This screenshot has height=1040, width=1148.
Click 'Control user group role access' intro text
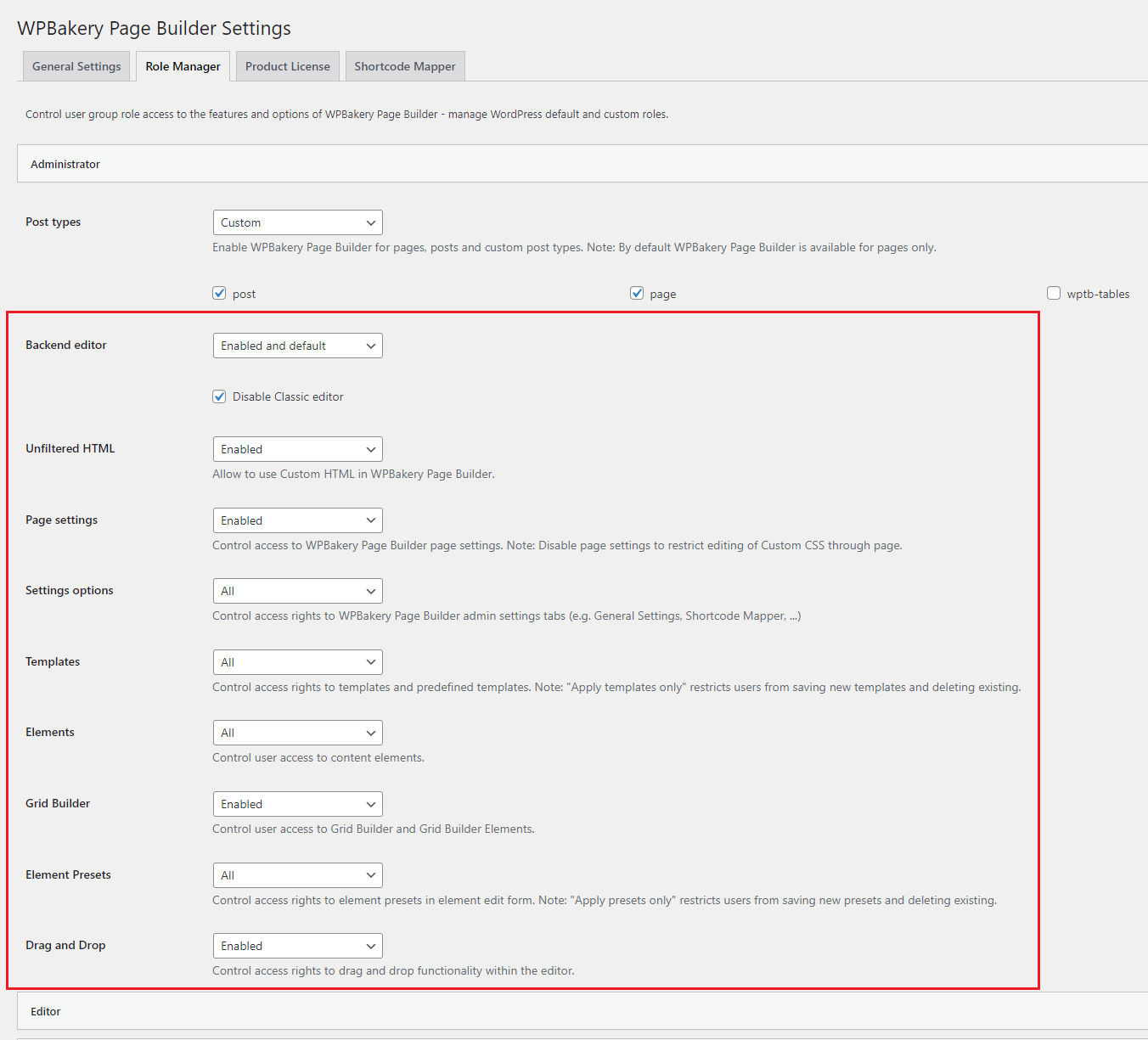tap(346, 114)
